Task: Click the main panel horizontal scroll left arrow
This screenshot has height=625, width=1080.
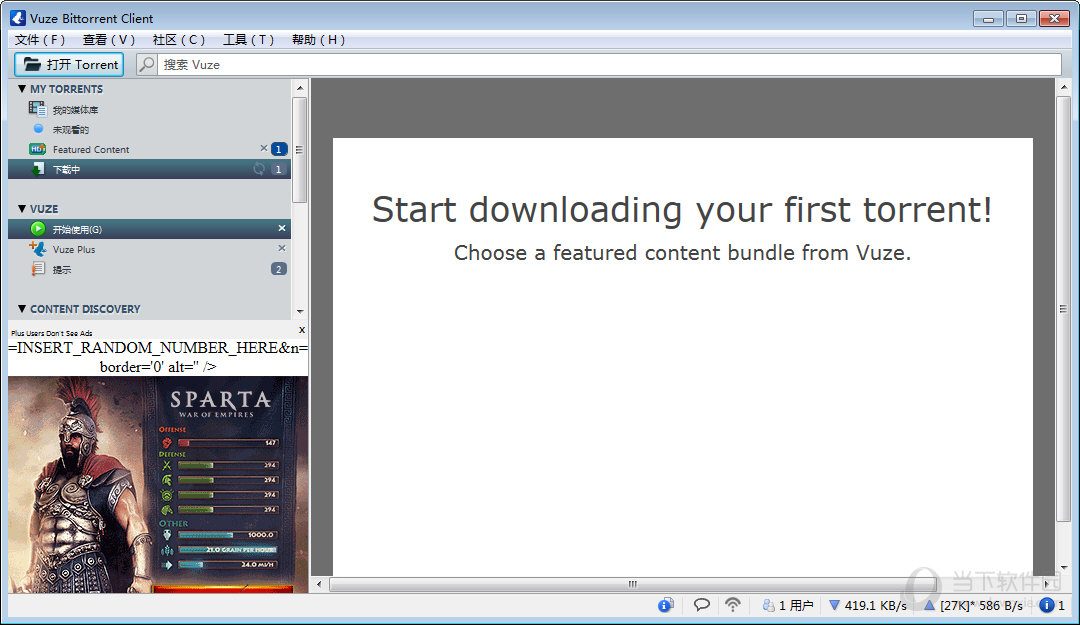Action: 318,584
